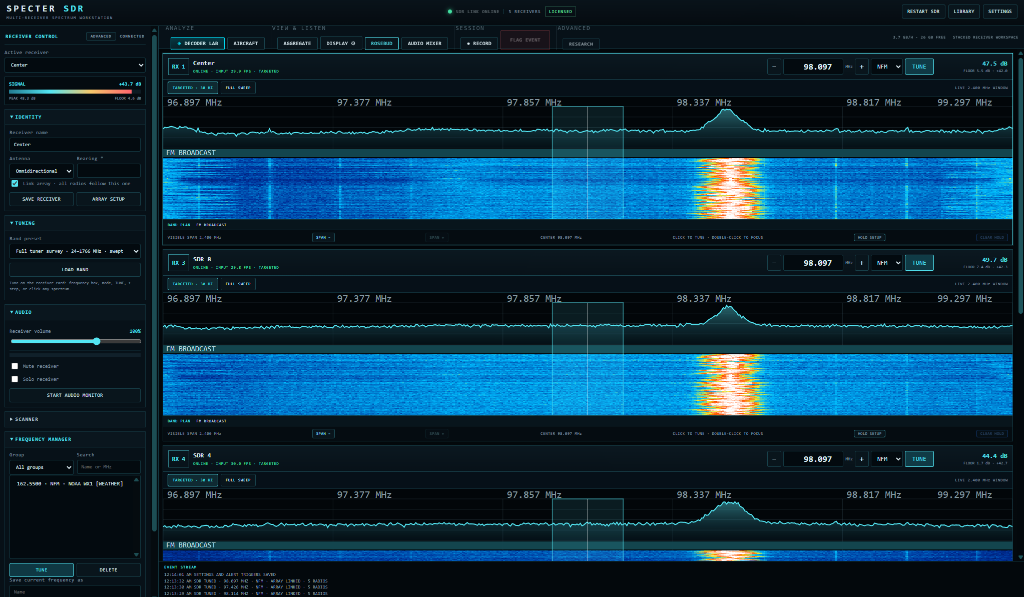Image resolution: width=1024 pixels, height=597 pixels.
Task: Open the Band preset dropdown
Action: coord(74,251)
